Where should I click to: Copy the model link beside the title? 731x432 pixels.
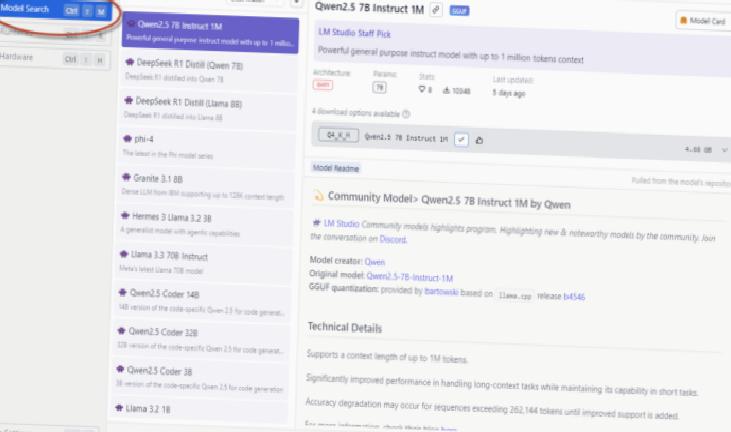tap(436, 10)
